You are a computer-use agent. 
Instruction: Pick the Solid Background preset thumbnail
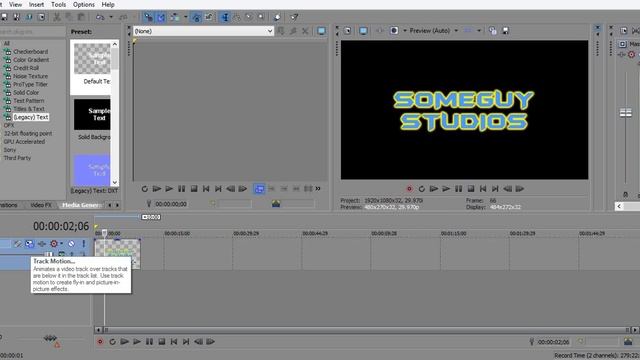click(92, 115)
